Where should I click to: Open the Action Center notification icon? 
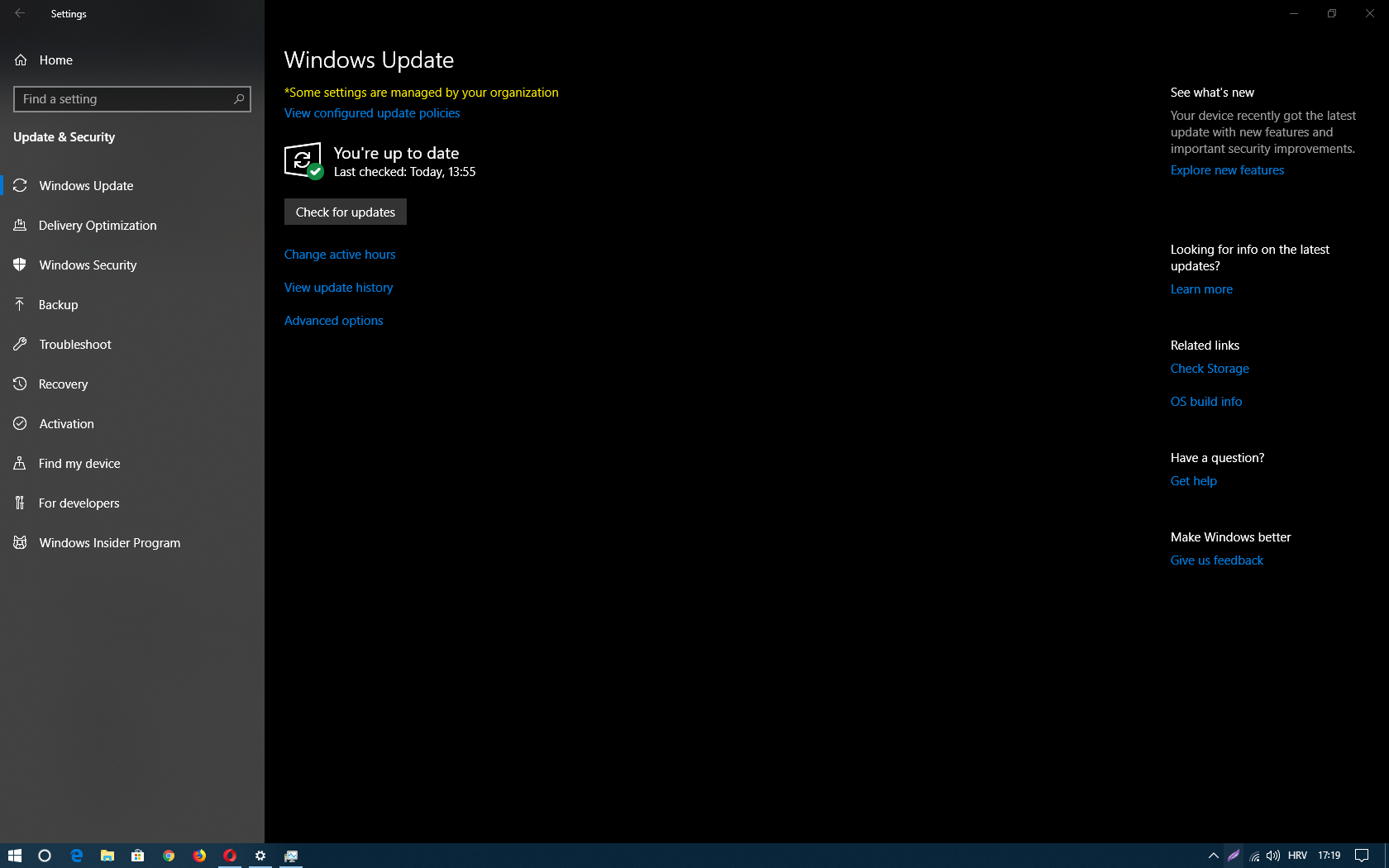(1362, 856)
